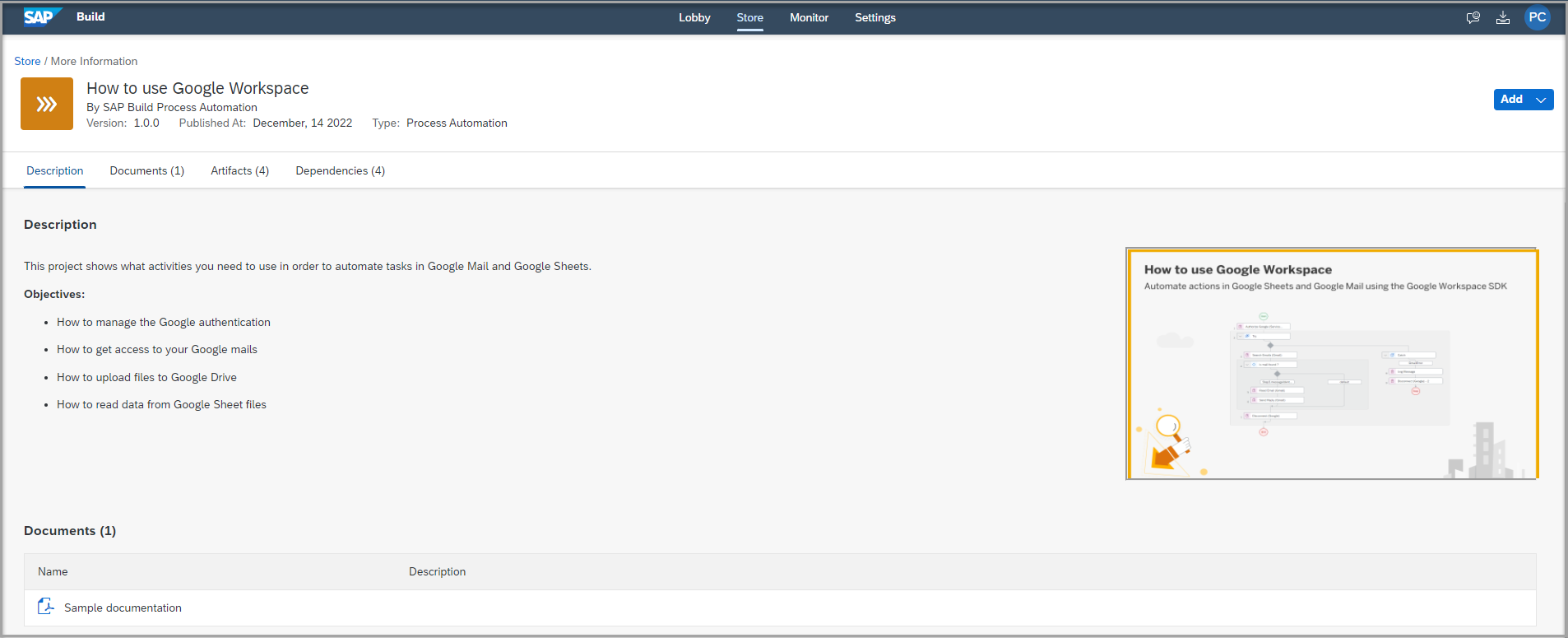Click the 'By SAP Build Process Automation' text
This screenshot has height=638, width=1568.
click(x=172, y=107)
